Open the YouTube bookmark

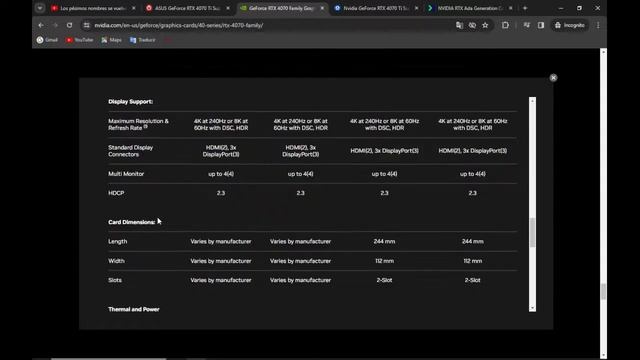click(x=80, y=40)
